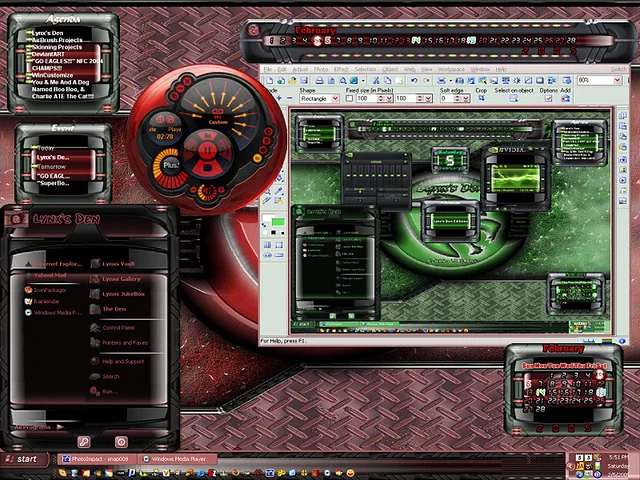
Task: Open the File menu in PhotoImpact
Action: 267,69
